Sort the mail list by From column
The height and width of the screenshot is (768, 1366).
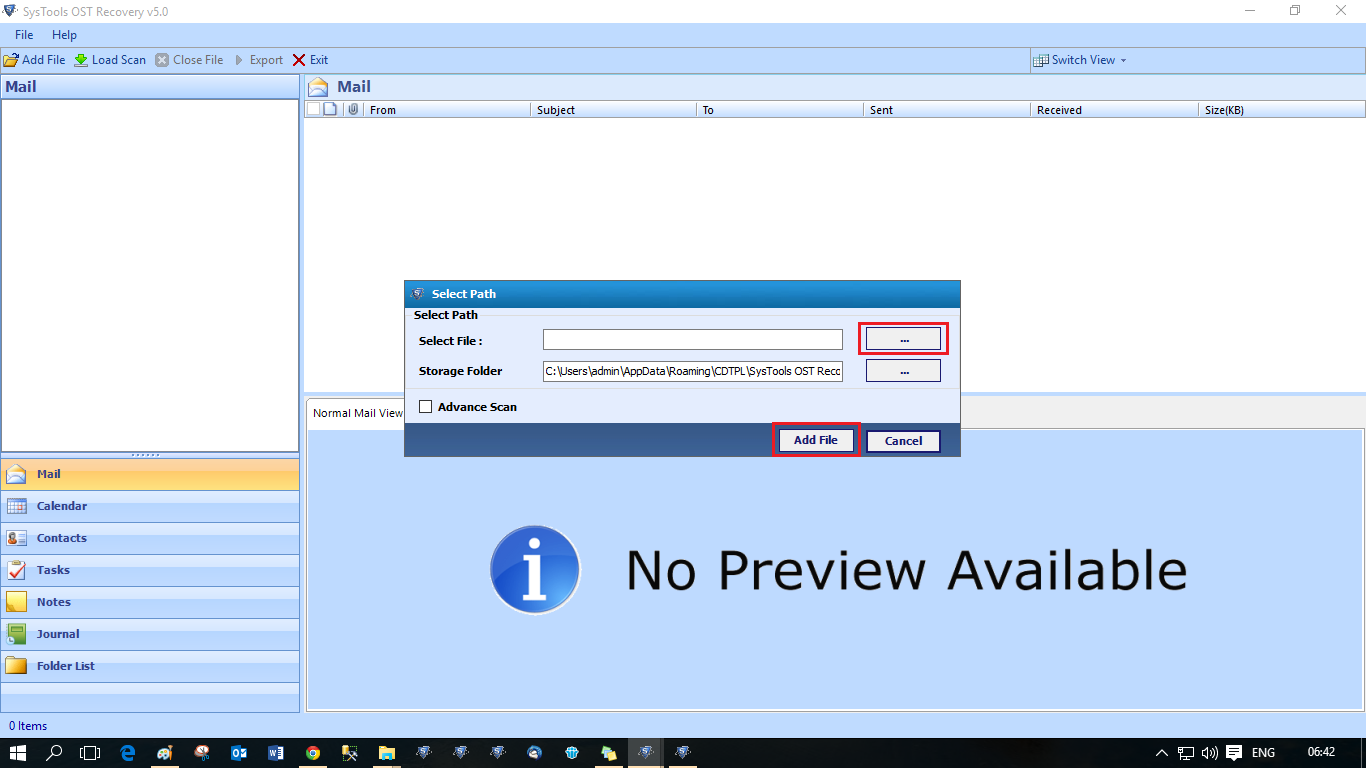coord(446,110)
